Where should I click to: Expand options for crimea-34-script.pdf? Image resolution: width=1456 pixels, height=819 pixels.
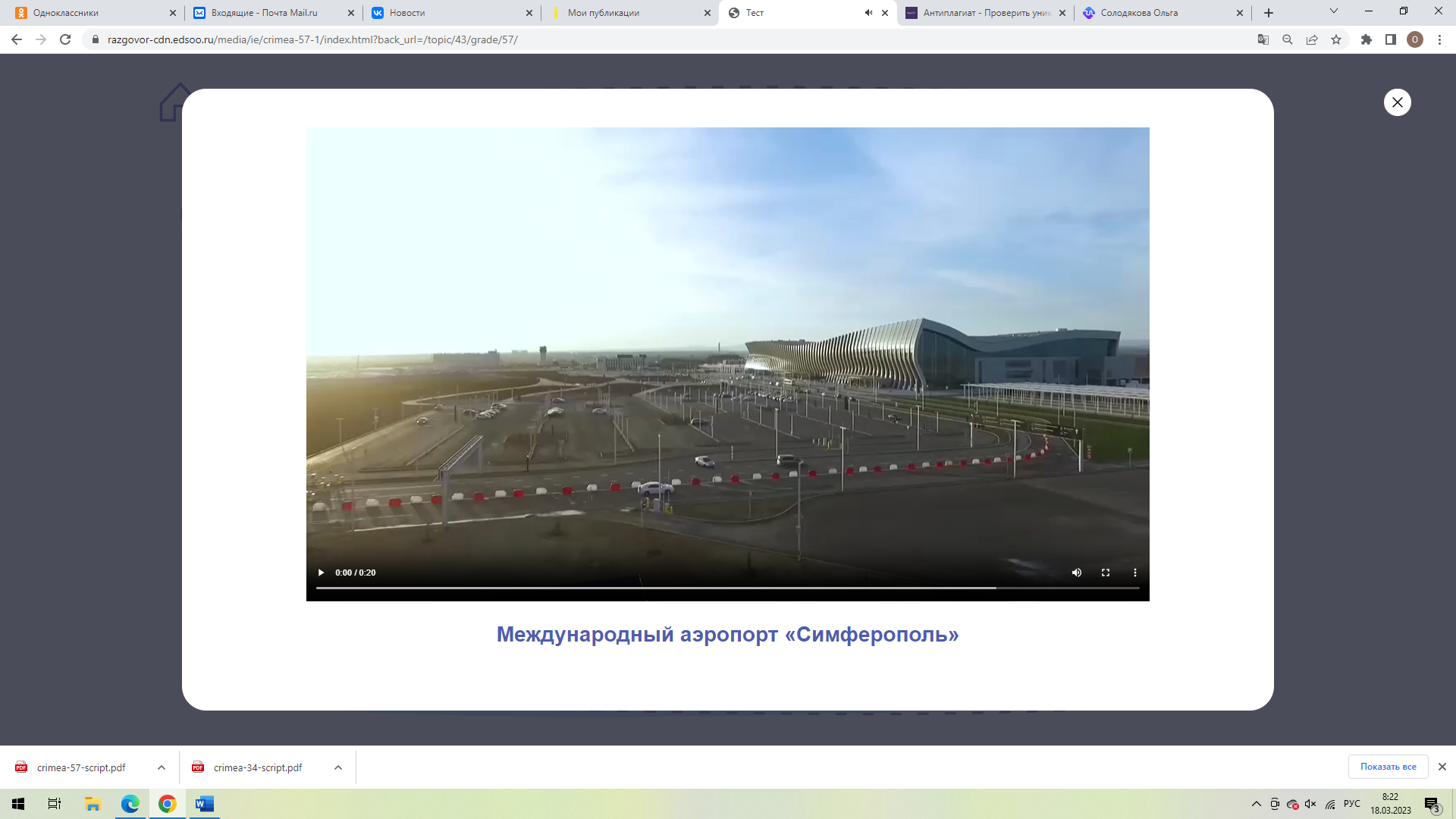pos(338,767)
